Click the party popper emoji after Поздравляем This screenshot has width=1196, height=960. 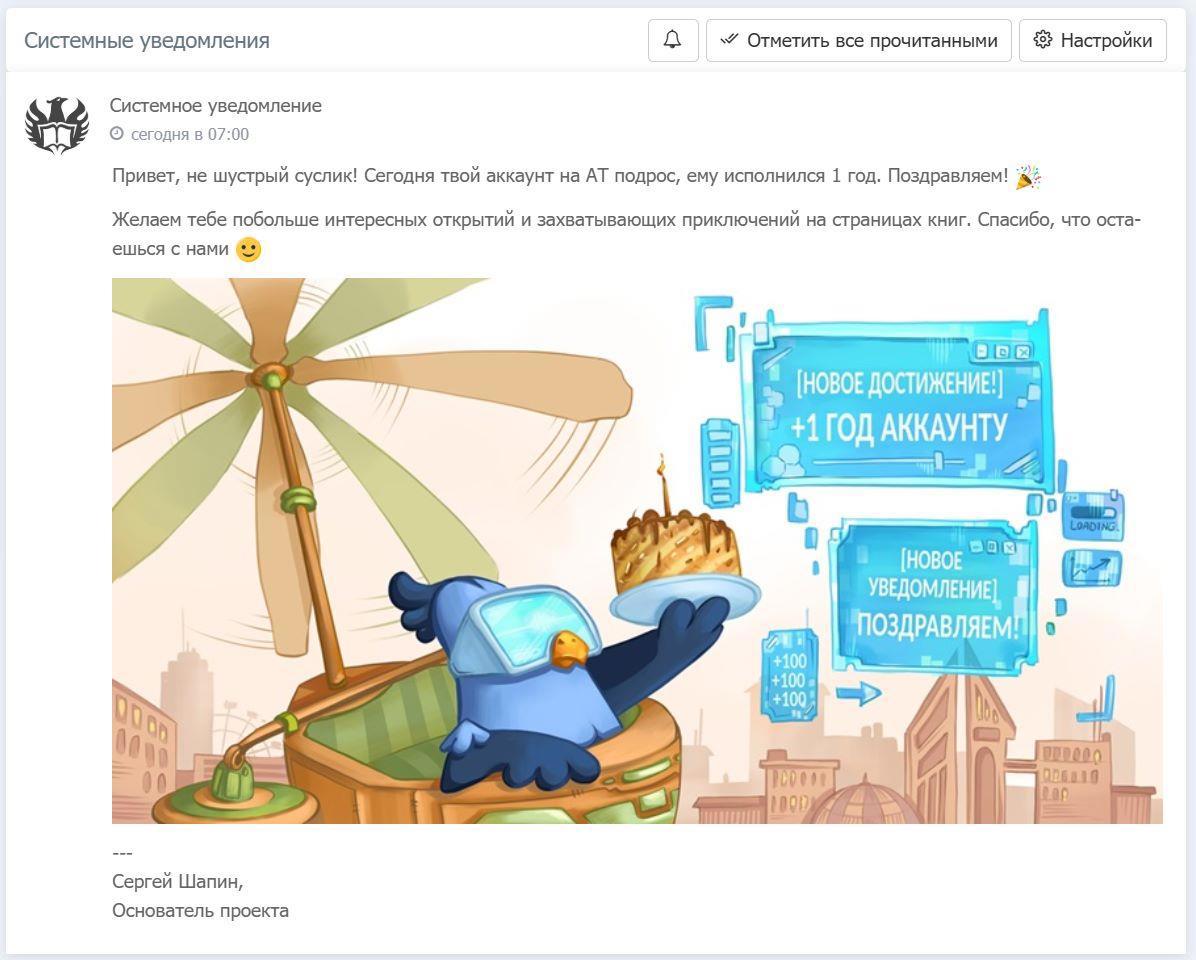coord(1027,177)
